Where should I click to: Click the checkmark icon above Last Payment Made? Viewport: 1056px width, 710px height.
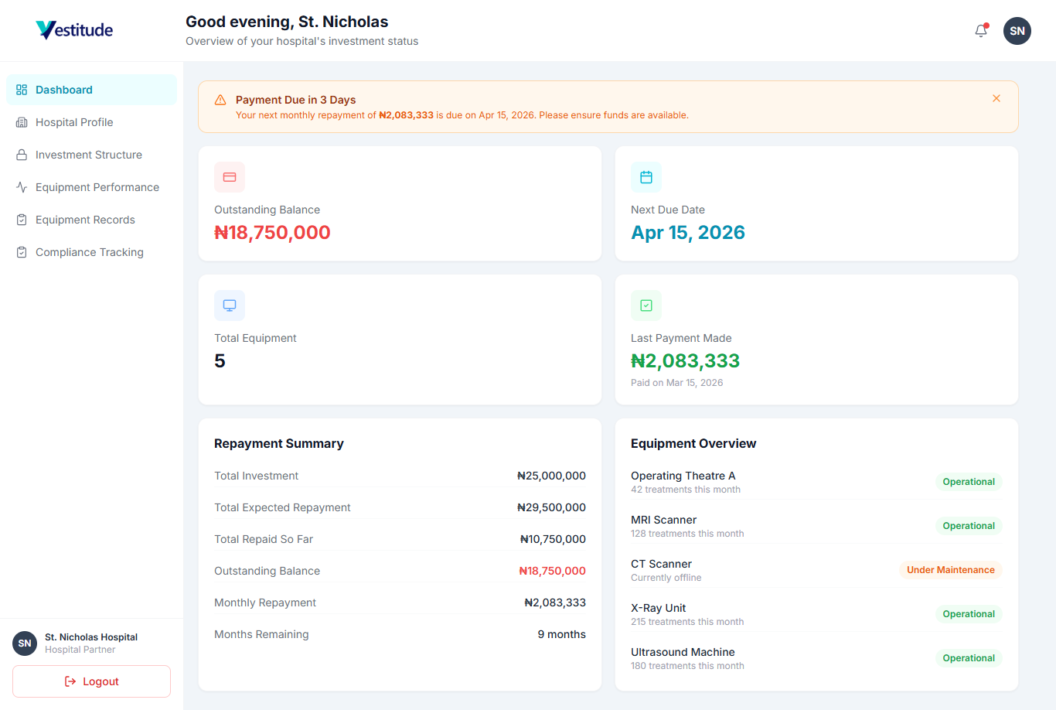[x=646, y=305]
